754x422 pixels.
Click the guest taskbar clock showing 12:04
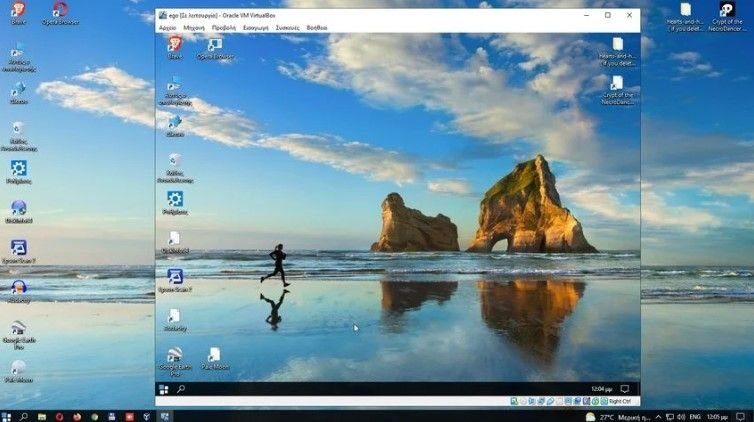(x=601, y=389)
